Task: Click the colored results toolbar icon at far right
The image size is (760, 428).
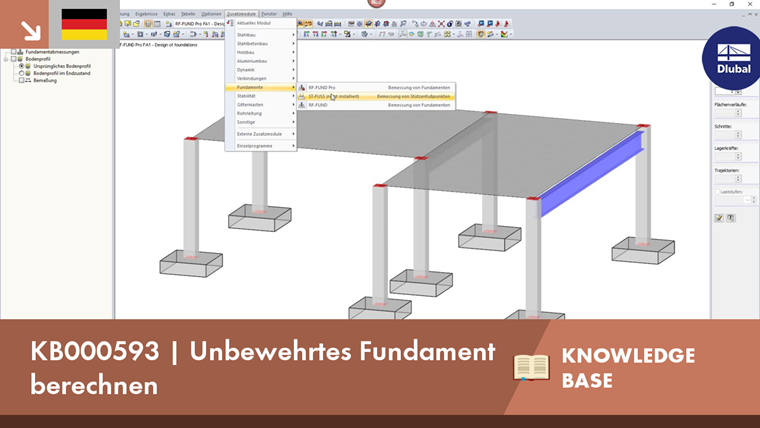Action: click(505, 34)
